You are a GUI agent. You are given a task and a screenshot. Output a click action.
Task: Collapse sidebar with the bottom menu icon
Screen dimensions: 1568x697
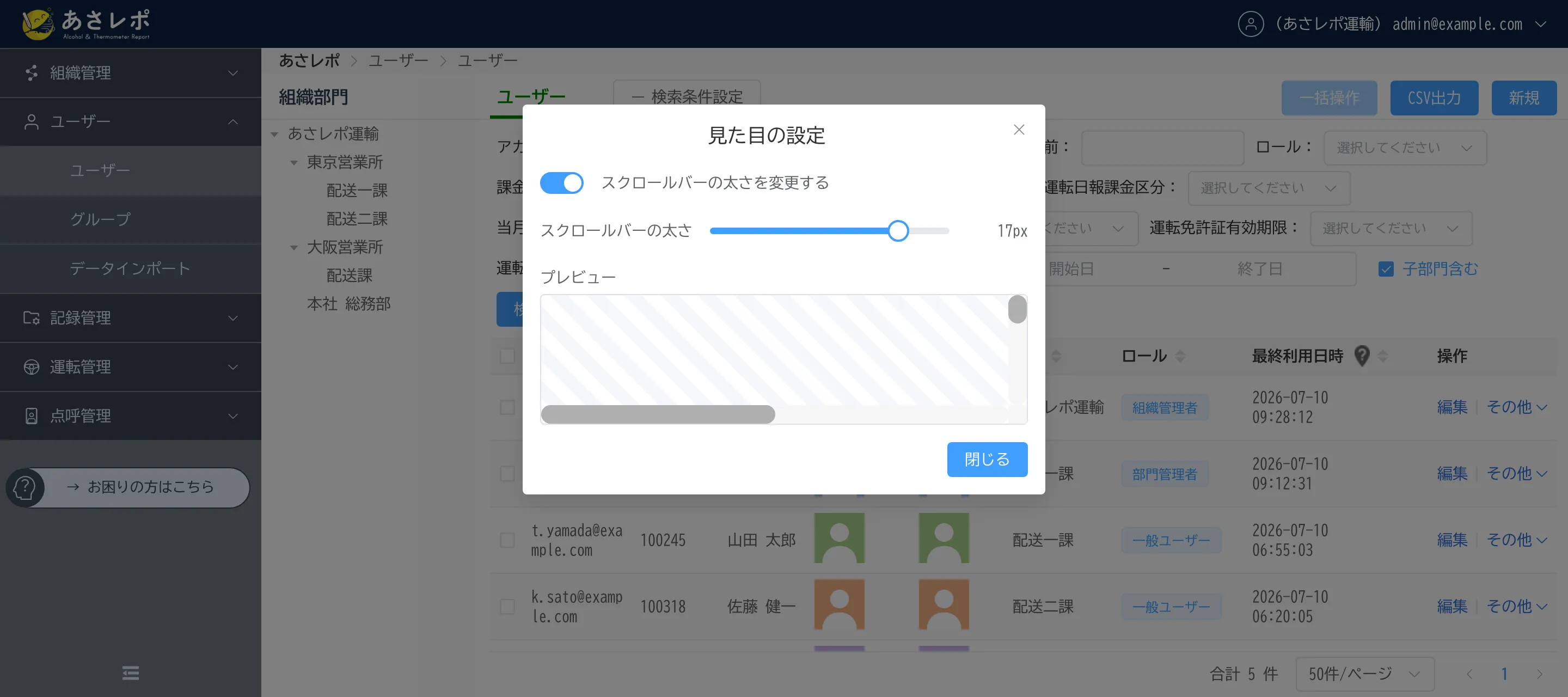pyautogui.click(x=130, y=672)
